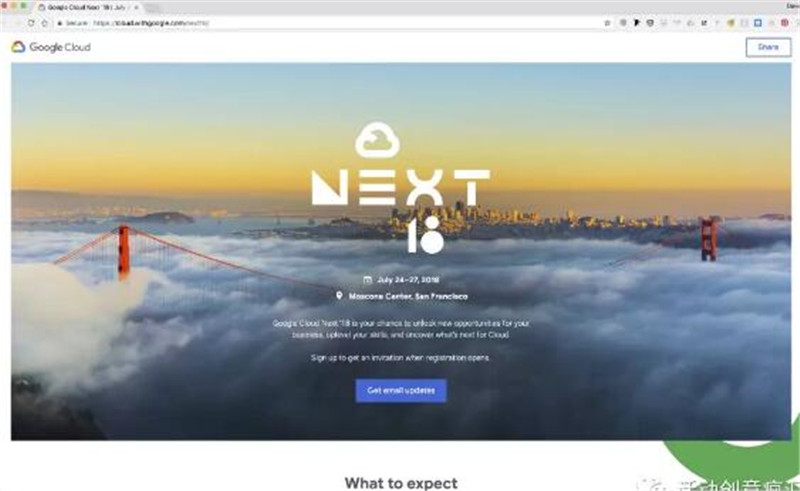Click the gray circle extension icon

(x=623, y=23)
